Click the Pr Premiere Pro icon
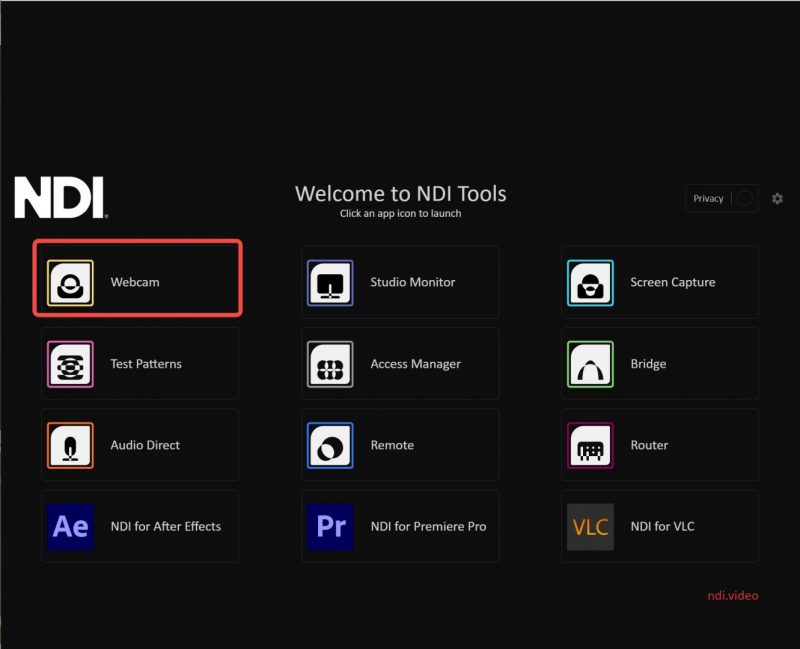The width and height of the screenshot is (800, 649). tap(330, 527)
